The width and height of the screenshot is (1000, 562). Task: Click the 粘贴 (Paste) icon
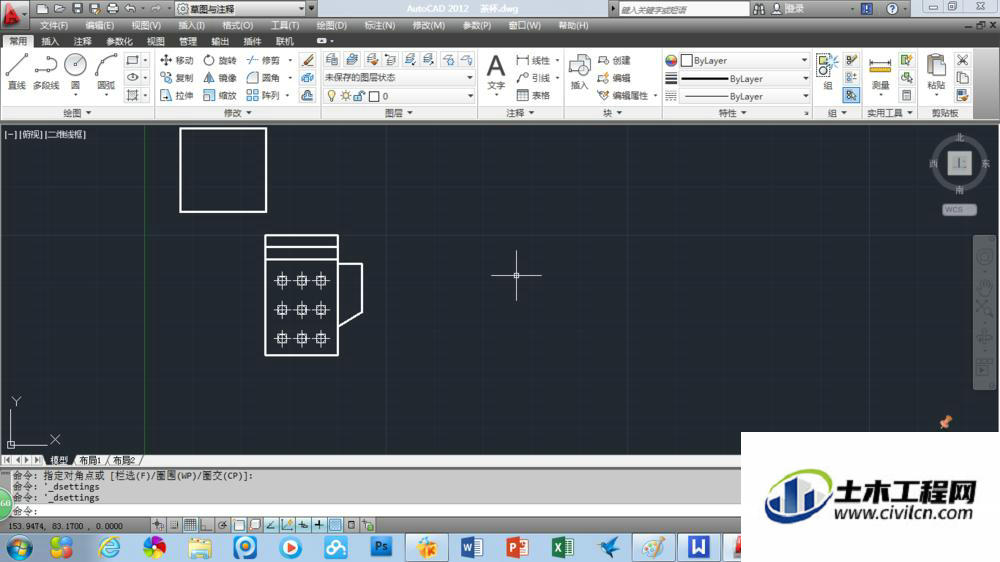(x=936, y=72)
